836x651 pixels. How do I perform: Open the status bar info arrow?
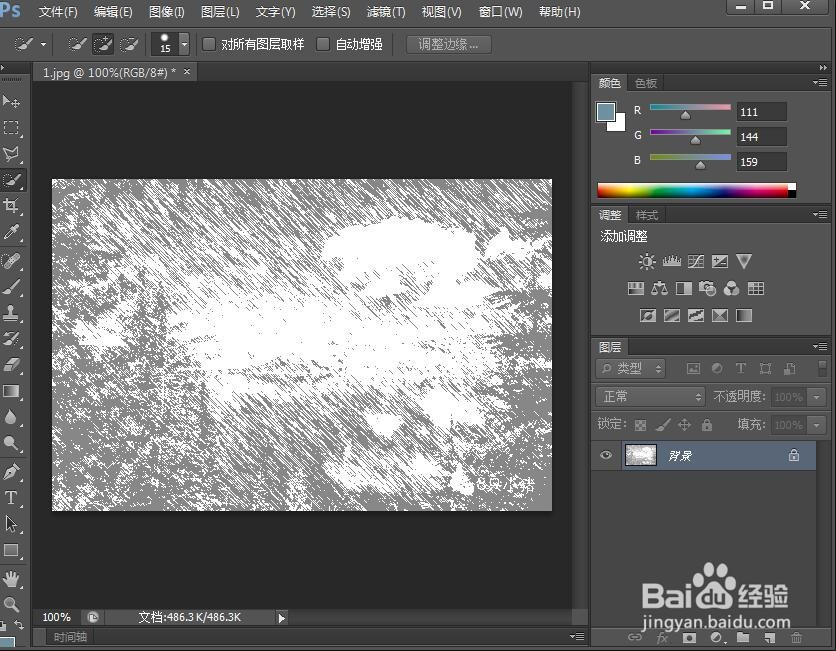282,617
